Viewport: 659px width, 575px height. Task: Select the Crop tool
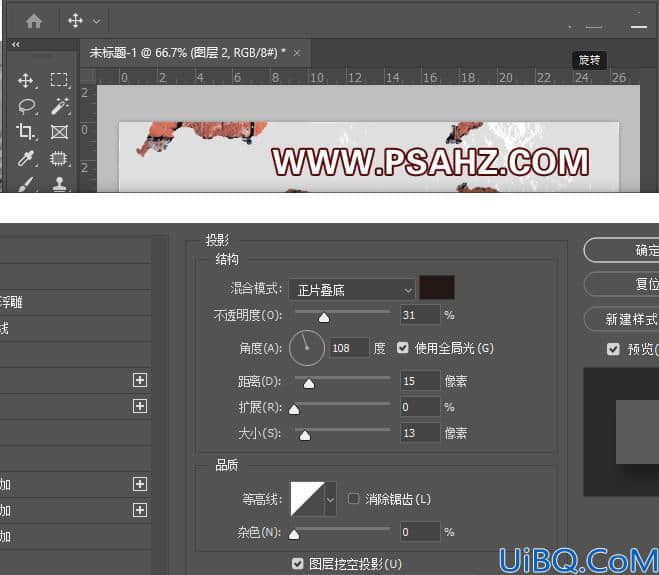click(x=26, y=132)
